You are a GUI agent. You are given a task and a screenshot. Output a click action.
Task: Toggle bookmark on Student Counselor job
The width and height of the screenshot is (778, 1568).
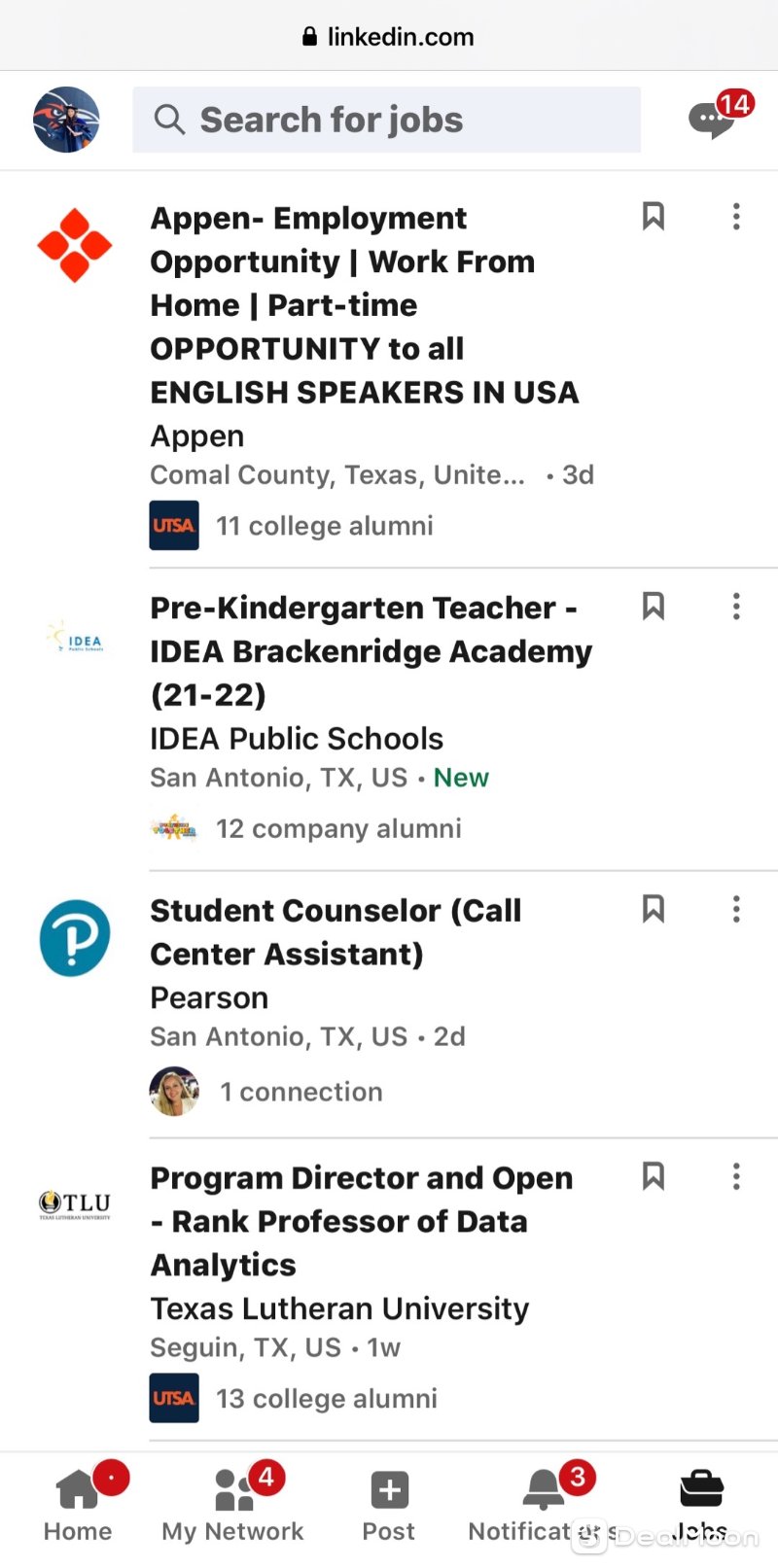pos(654,908)
